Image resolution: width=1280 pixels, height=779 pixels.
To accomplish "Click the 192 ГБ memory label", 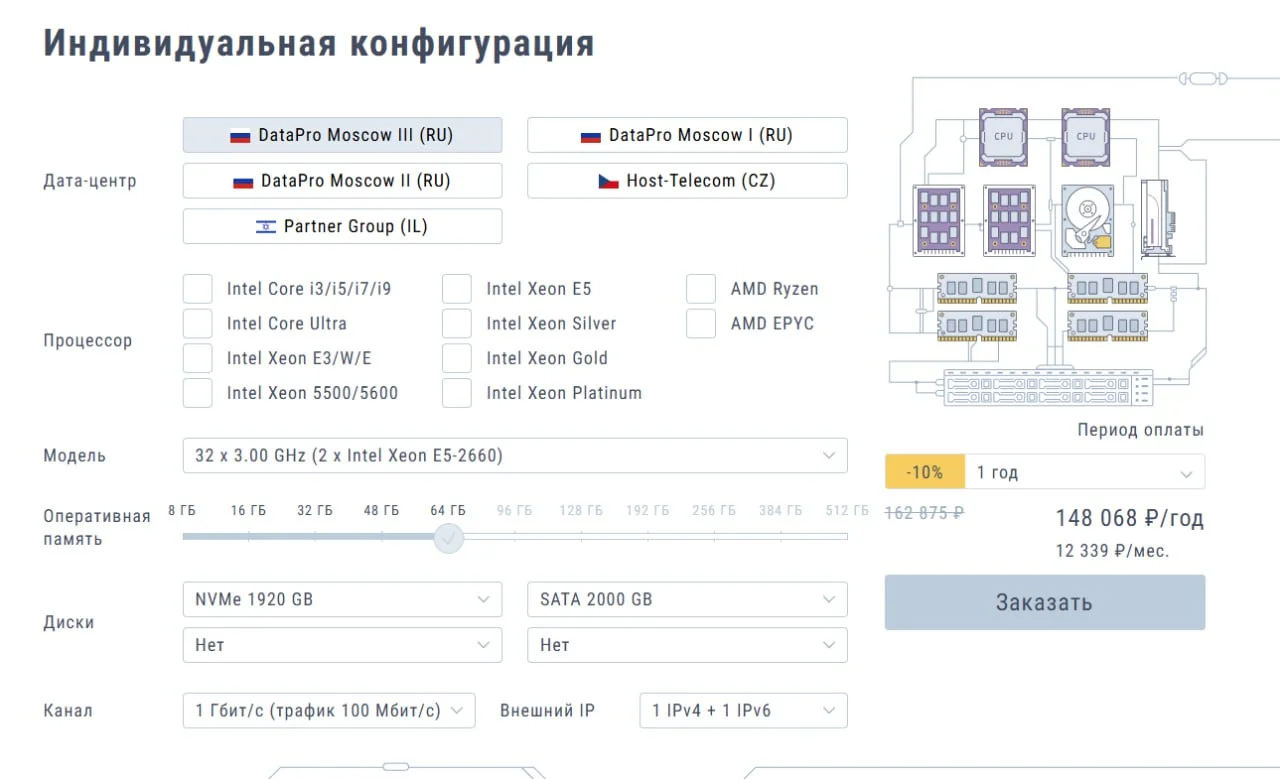I will click(x=648, y=511).
